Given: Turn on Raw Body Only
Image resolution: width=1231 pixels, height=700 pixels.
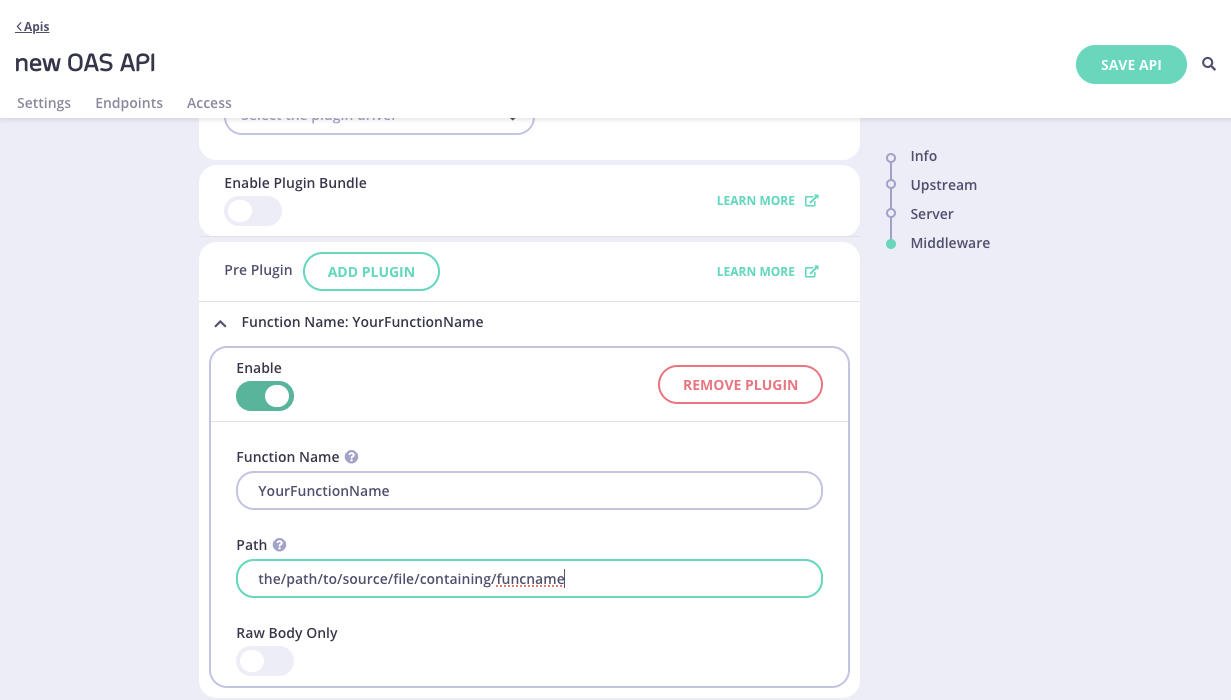Looking at the screenshot, I should pyautogui.click(x=265, y=661).
